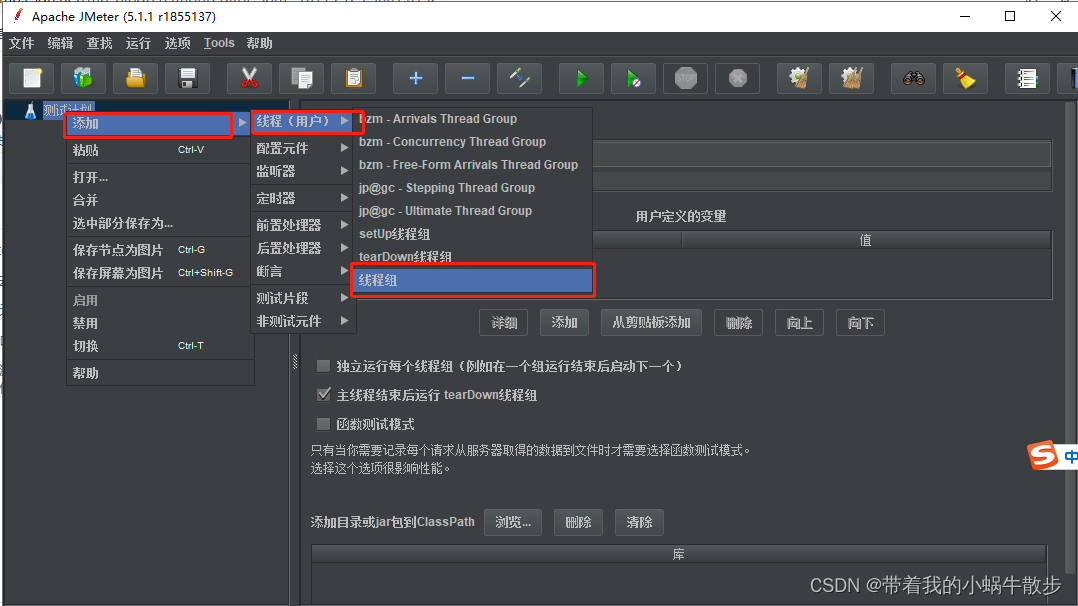Toggle run thread groups independently checkbox
The height and width of the screenshot is (606, 1078).
323,366
